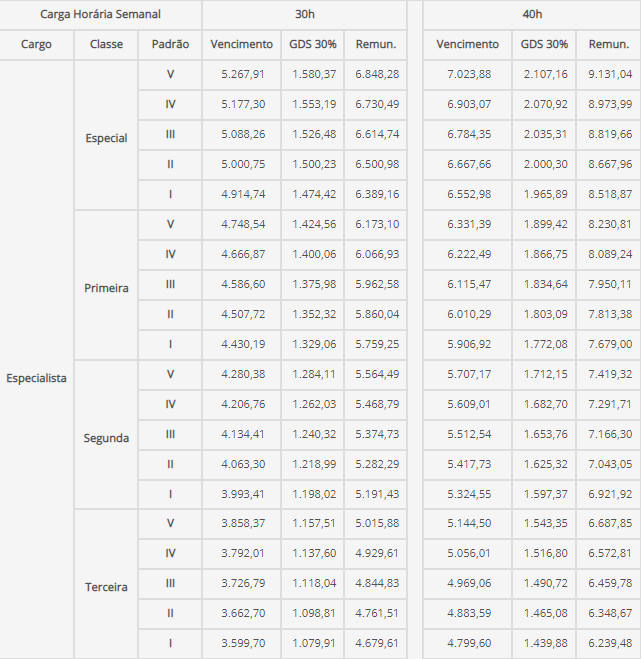This screenshot has width=641, height=659.
Task: Click the Classe column header
Action: [x=106, y=44]
